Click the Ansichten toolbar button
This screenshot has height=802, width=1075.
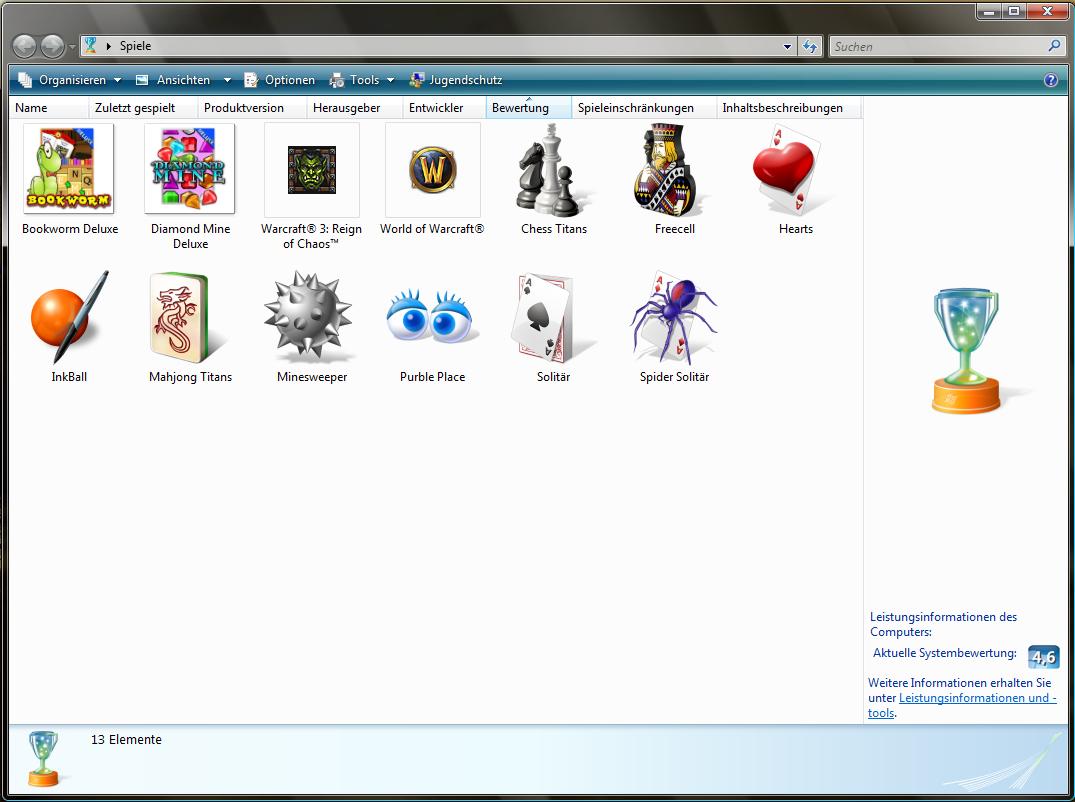(x=173, y=80)
